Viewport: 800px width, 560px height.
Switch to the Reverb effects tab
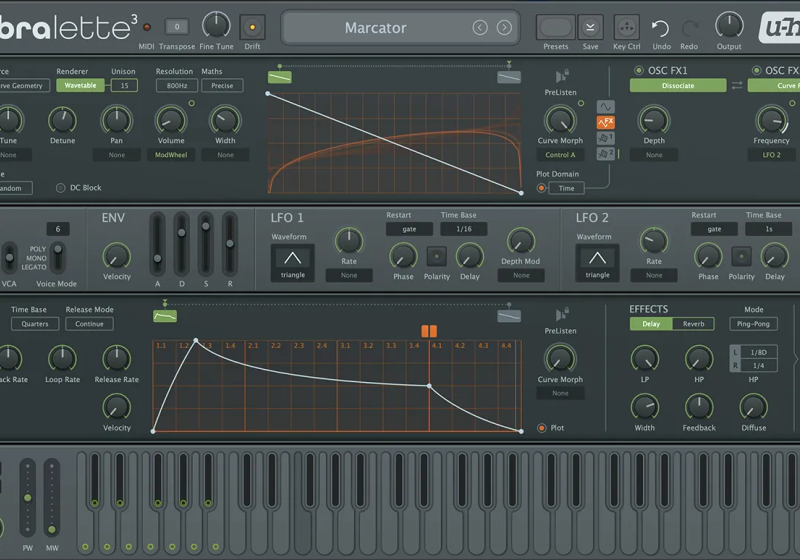[694, 324]
